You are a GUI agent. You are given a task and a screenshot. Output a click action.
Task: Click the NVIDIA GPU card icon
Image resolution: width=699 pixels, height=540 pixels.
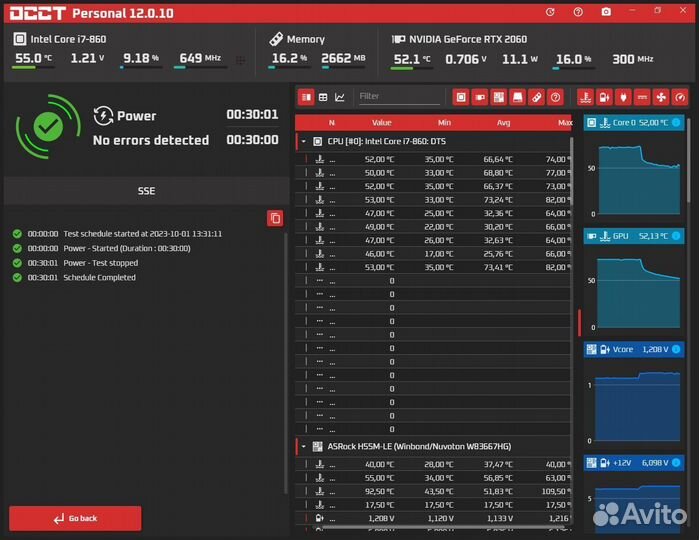point(398,39)
